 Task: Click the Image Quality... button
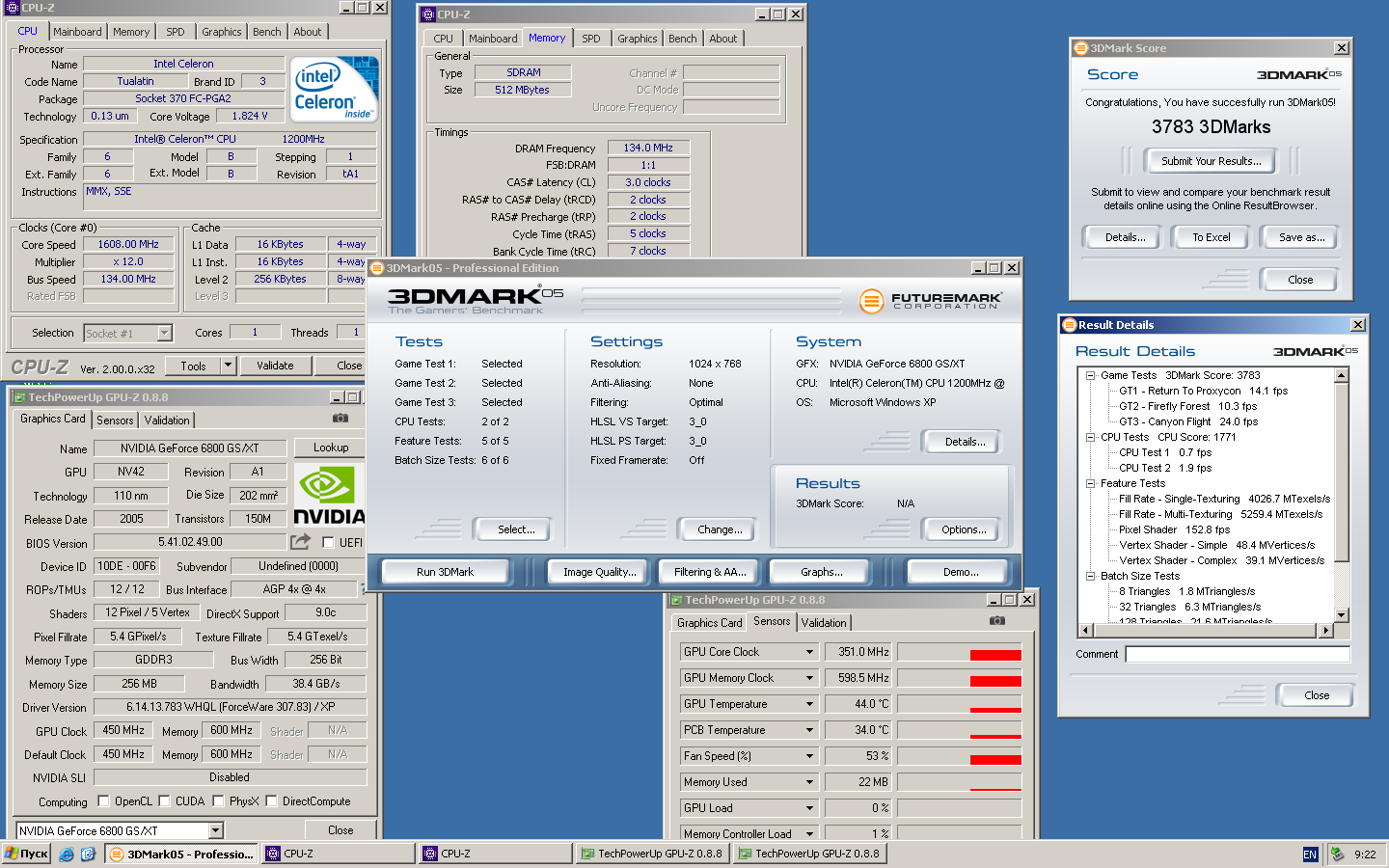(600, 572)
